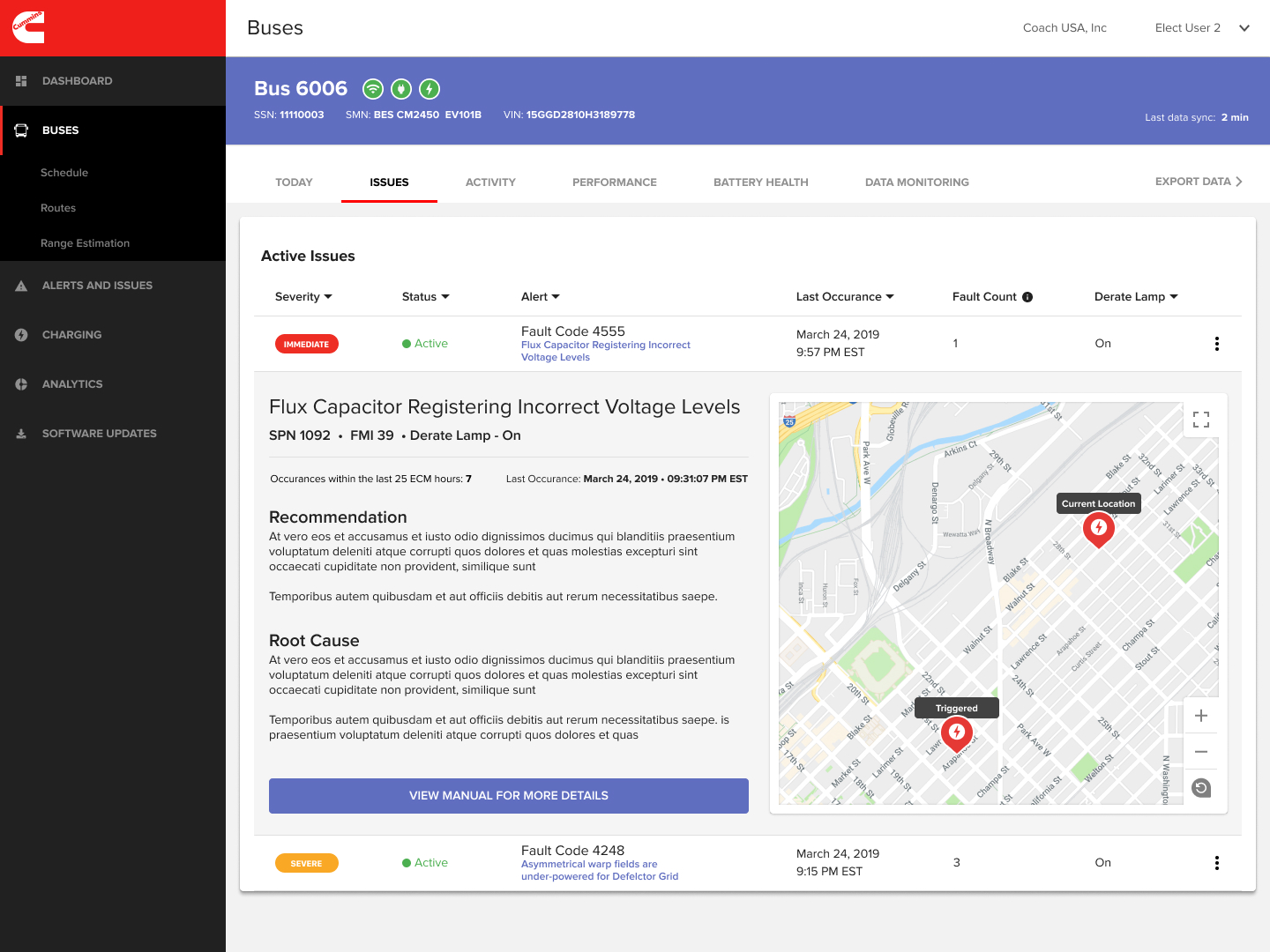Image resolution: width=1270 pixels, height=952 pixels.
Task: Open Schedule under Buses in sidebar
Action: click(64, 173)
